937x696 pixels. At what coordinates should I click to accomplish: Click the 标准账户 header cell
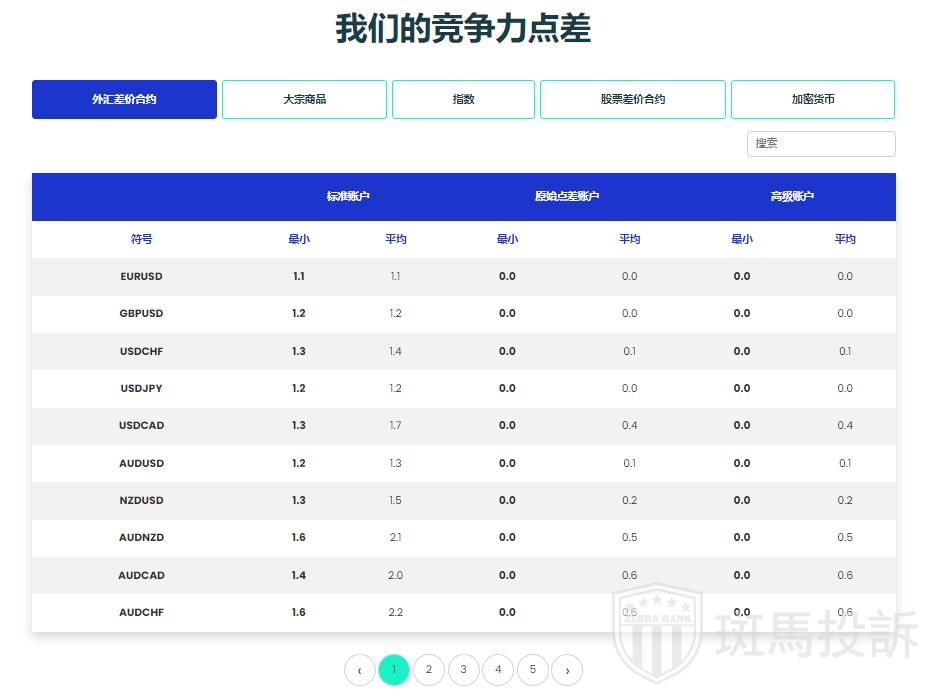pyautogui.click(x=348, y=197)
